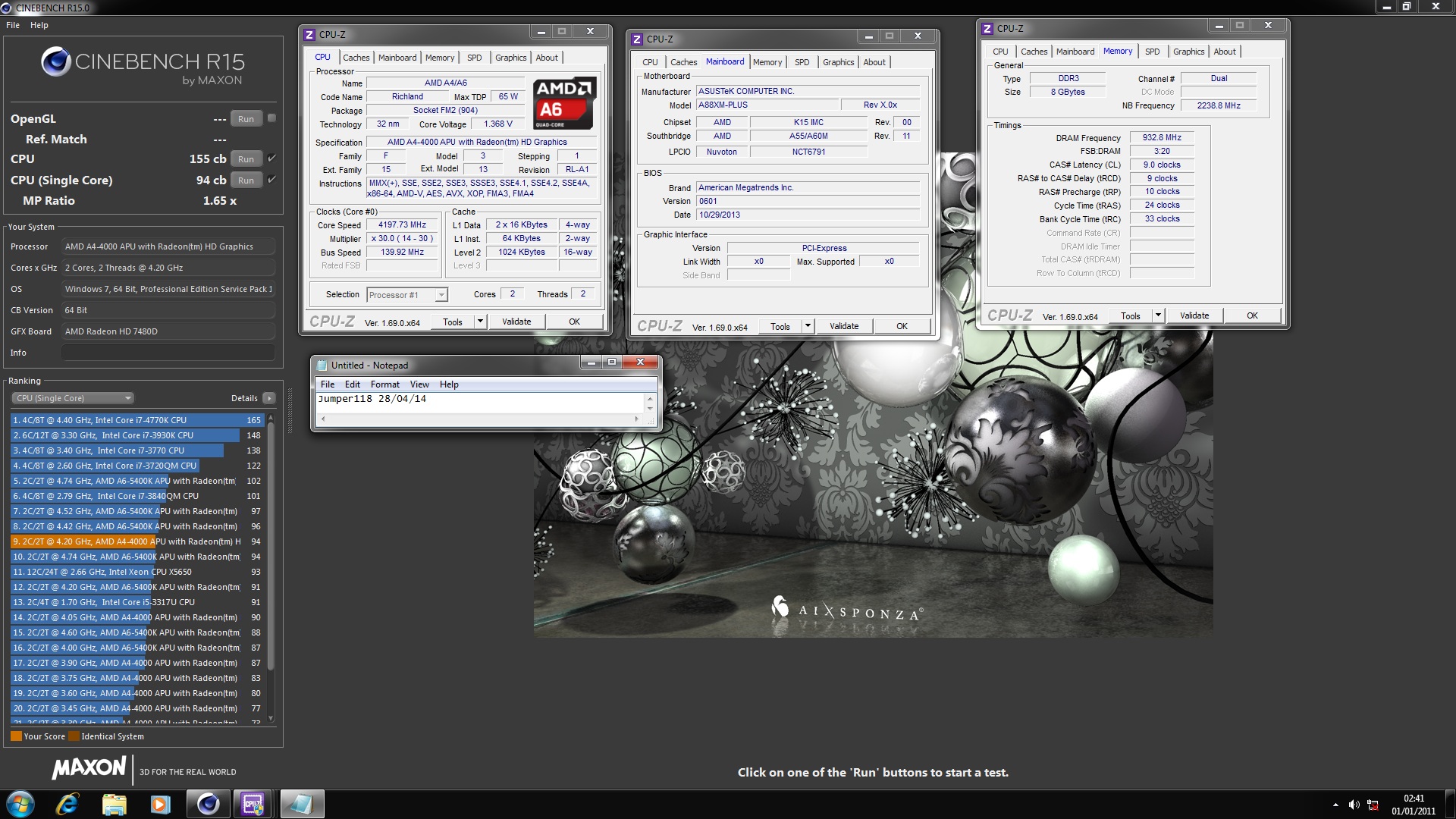Open Notepad File menu
The height and width of the screenshot is (819, 1456).
pos(328,384)
